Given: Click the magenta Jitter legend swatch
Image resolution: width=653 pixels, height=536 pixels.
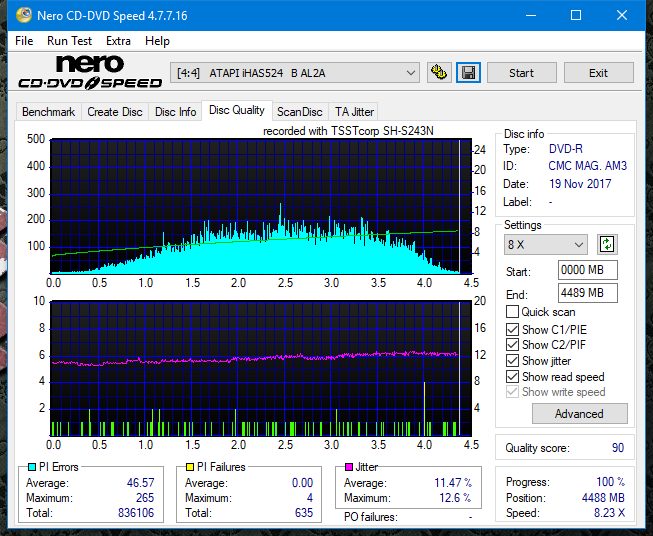Looking at the screenshot, I should (349, 467).
